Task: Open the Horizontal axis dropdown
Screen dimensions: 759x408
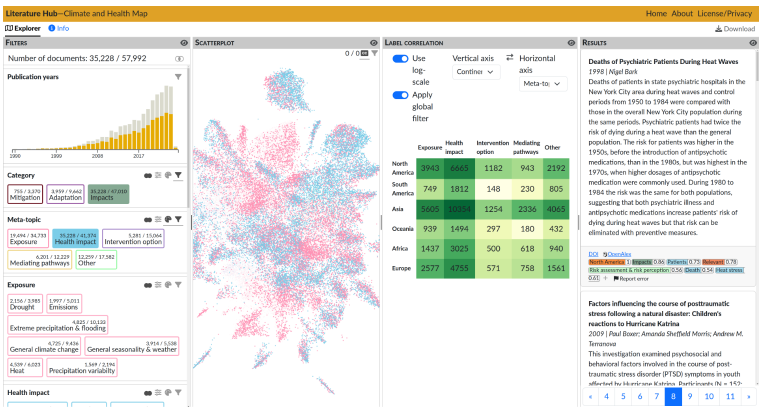Action: pyautogui.click(x=543, y=84)
